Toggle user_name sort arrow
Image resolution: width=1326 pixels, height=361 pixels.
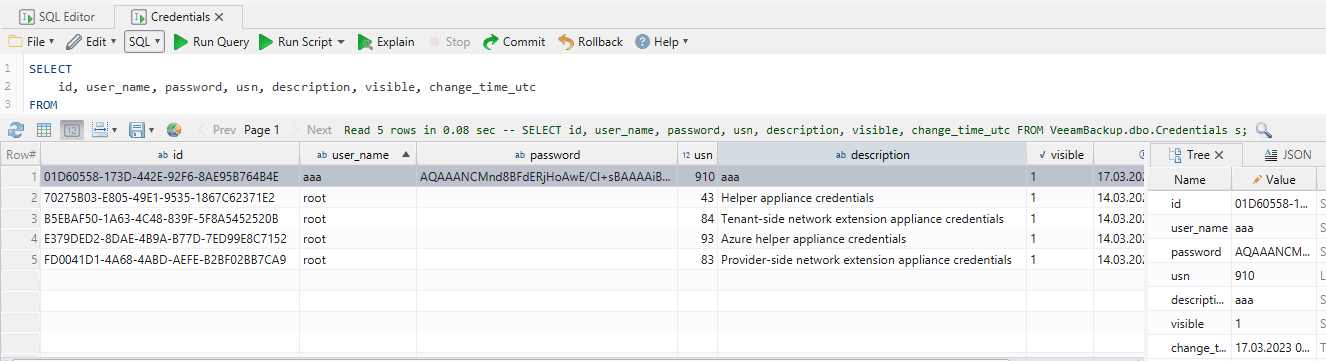[x=405, y=155]
